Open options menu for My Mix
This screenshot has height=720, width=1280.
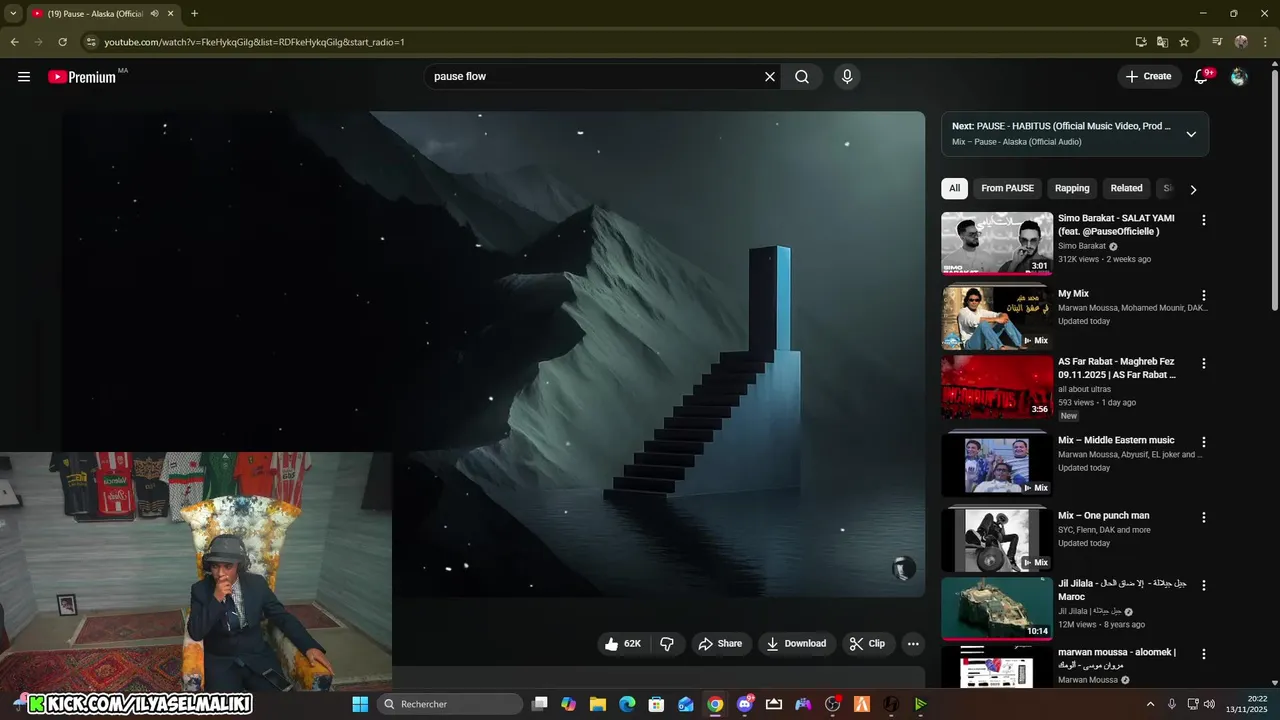(x=1204, y=296)
